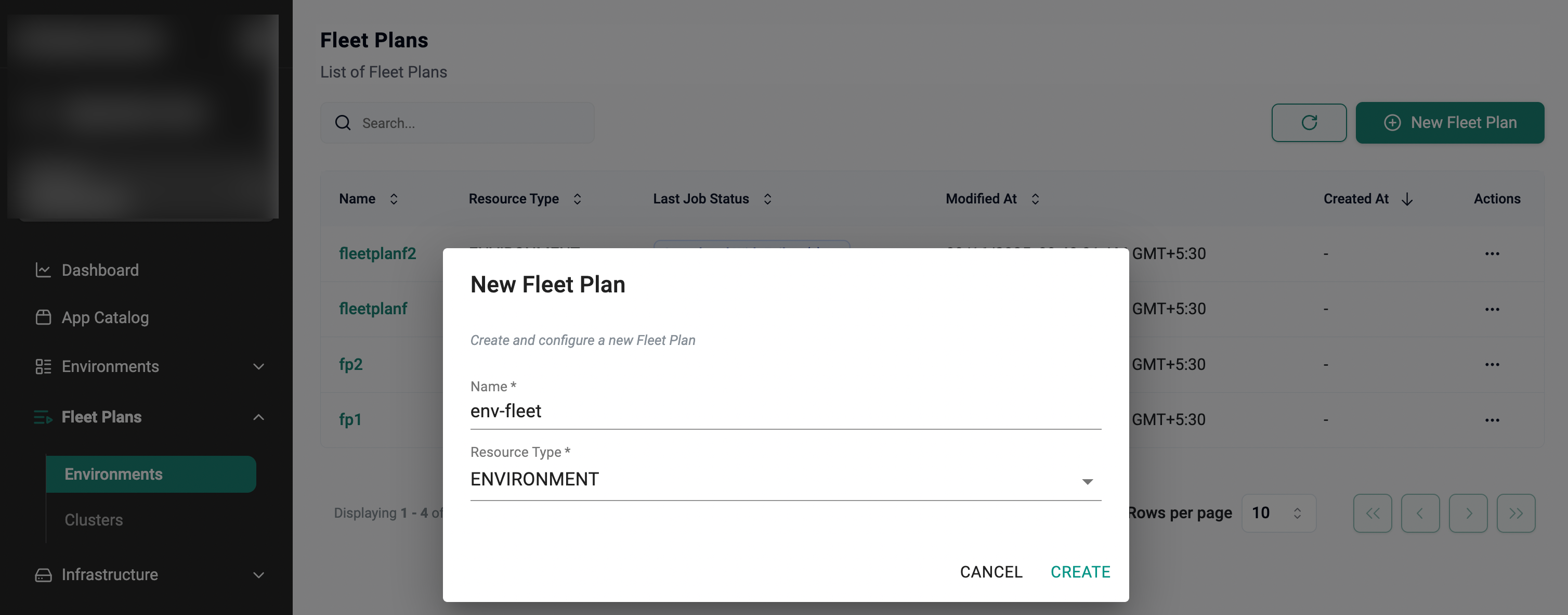This screenshot has width=1568, height=615.
Task: Expand the Infrastructure sidebar section
Action: coord(259,575)
